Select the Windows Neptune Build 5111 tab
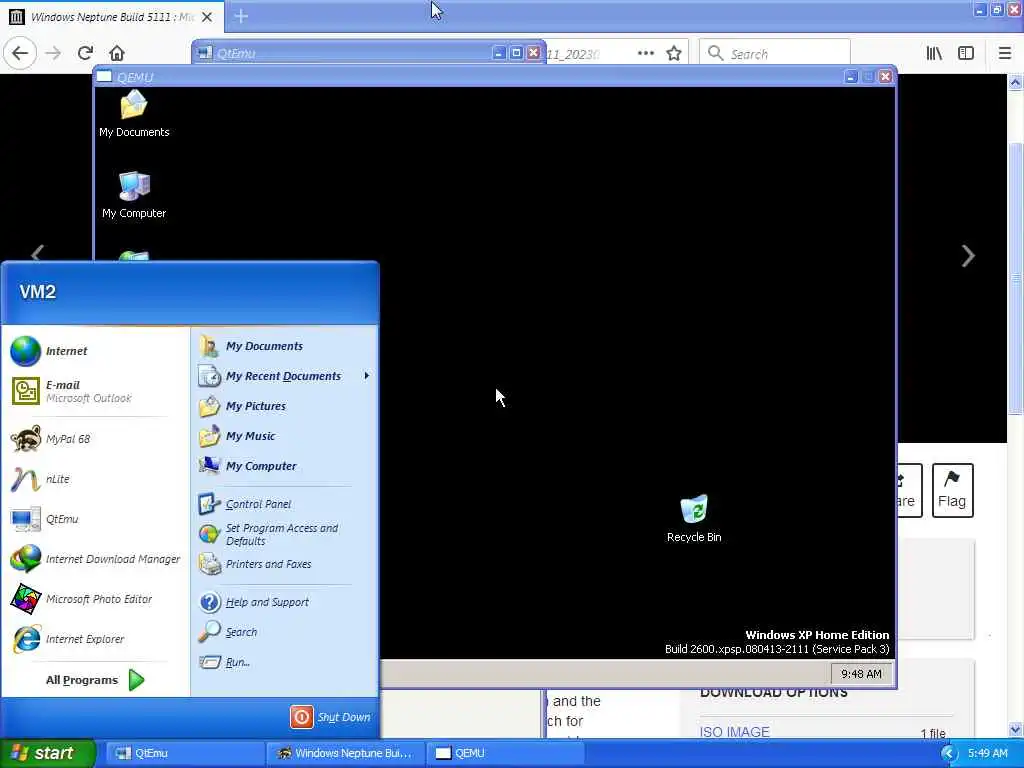The image size is (1024, 768). click(112, 17)
